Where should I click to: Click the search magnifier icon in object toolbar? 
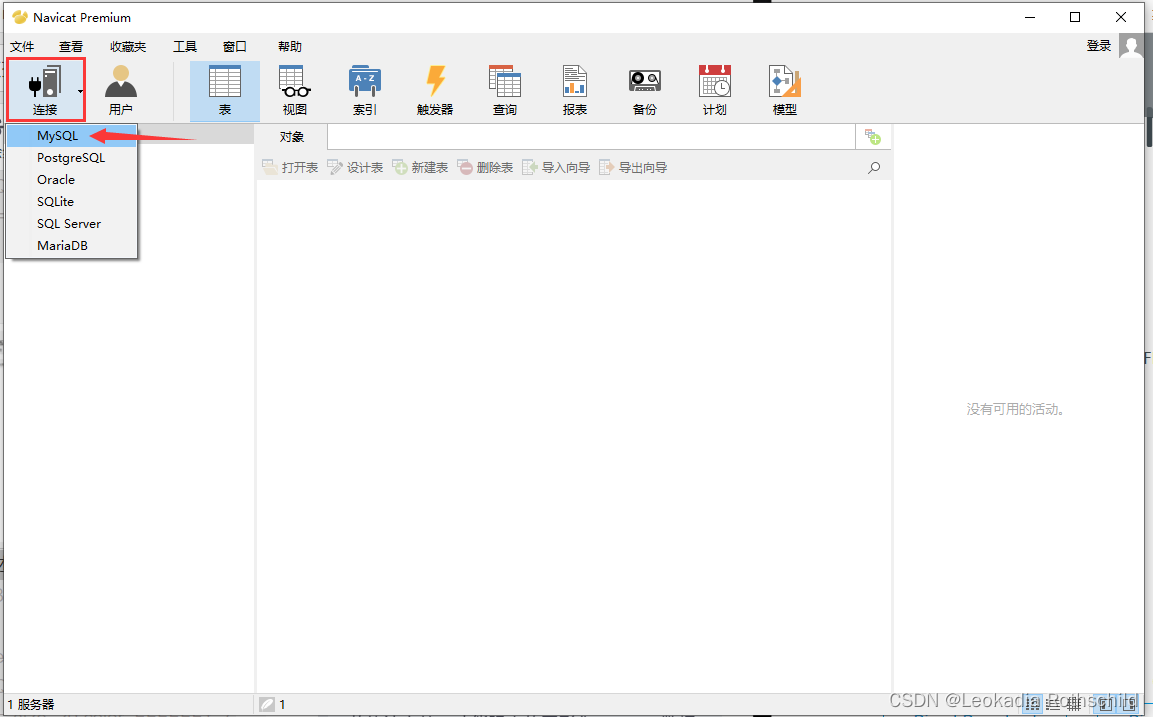coord(874,168)
